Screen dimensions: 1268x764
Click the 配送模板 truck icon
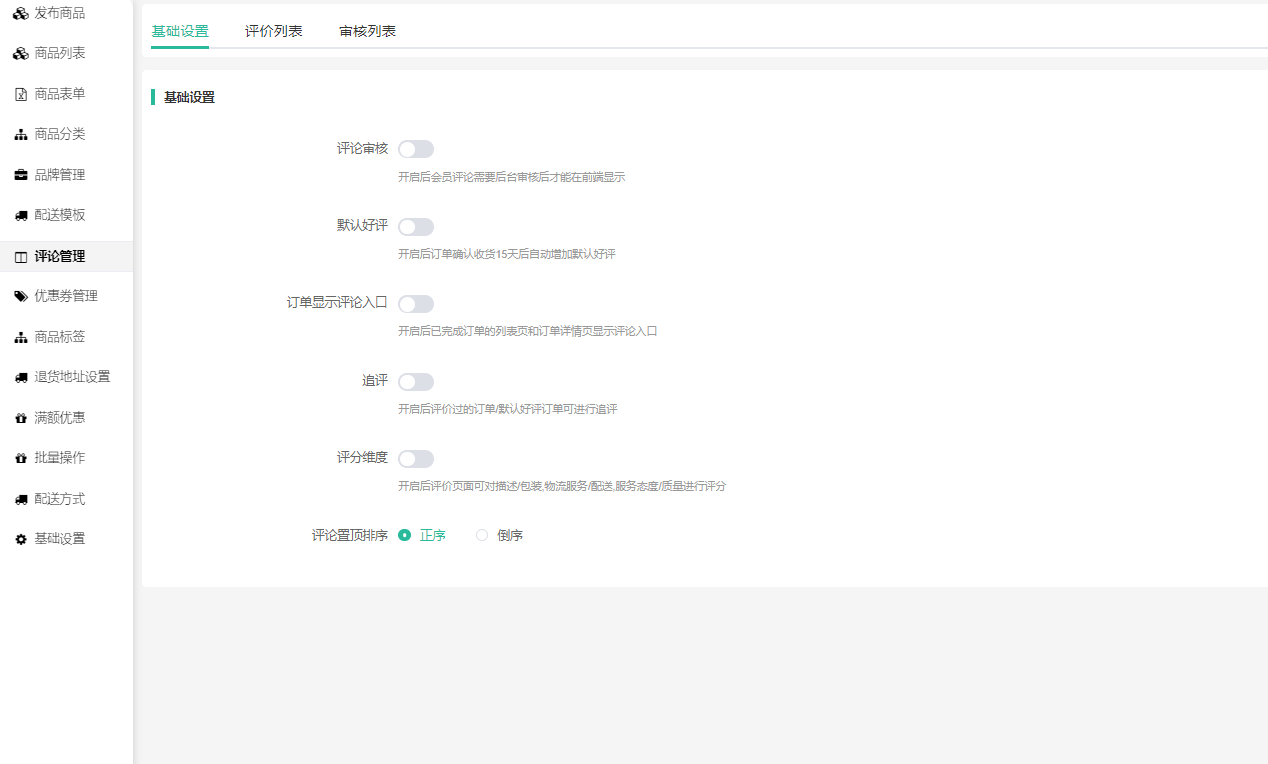pos(21,215)
